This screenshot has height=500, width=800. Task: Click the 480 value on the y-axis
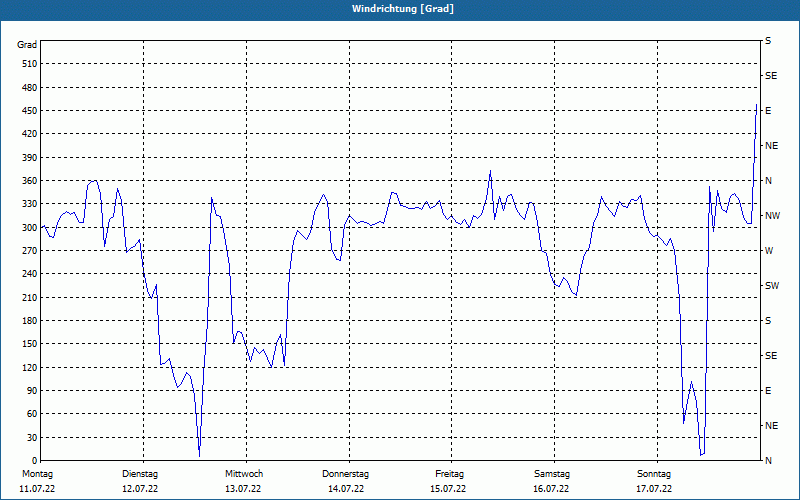click(30, 88)
